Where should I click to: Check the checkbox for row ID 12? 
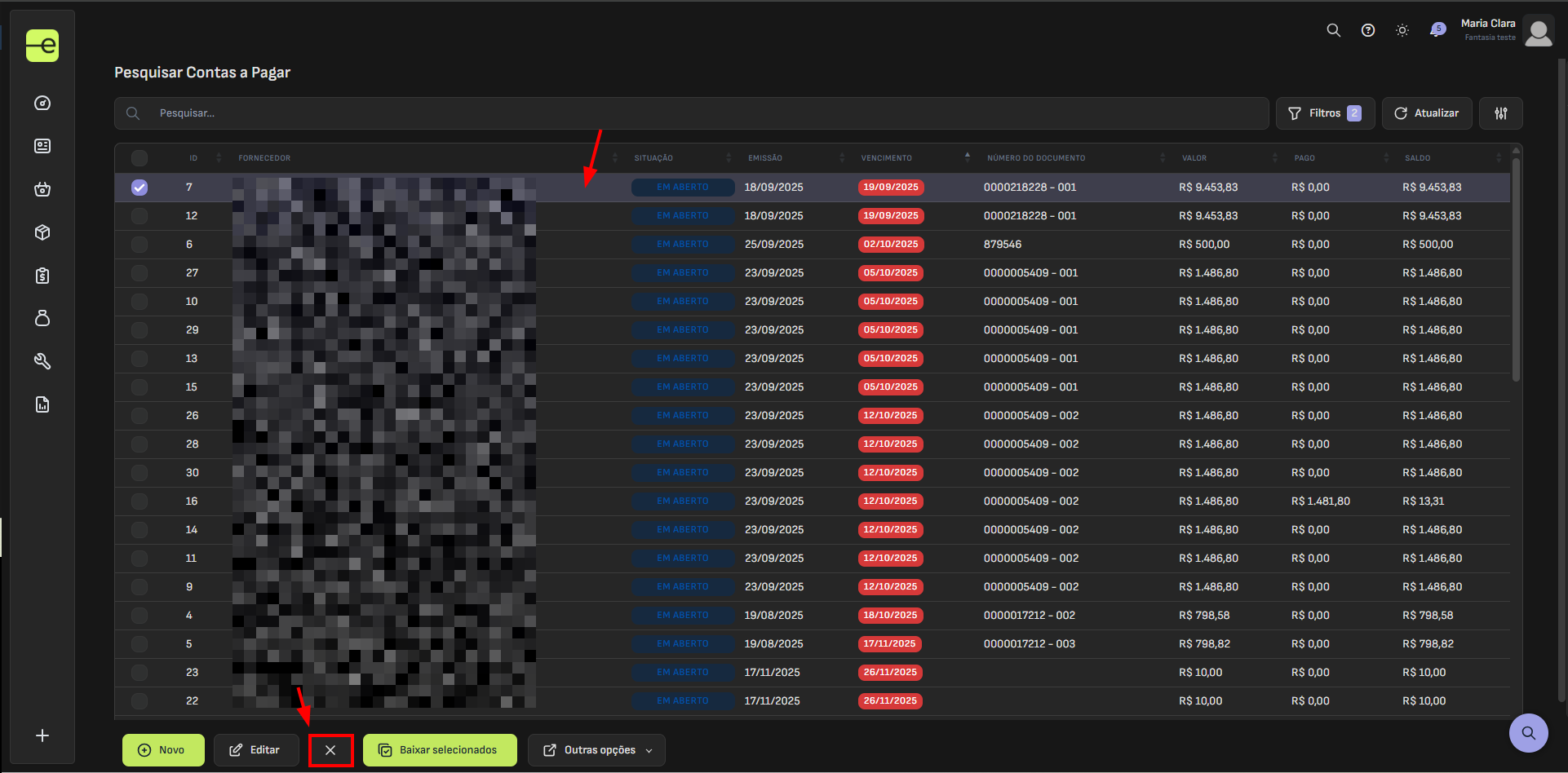[x=140, y=216]
